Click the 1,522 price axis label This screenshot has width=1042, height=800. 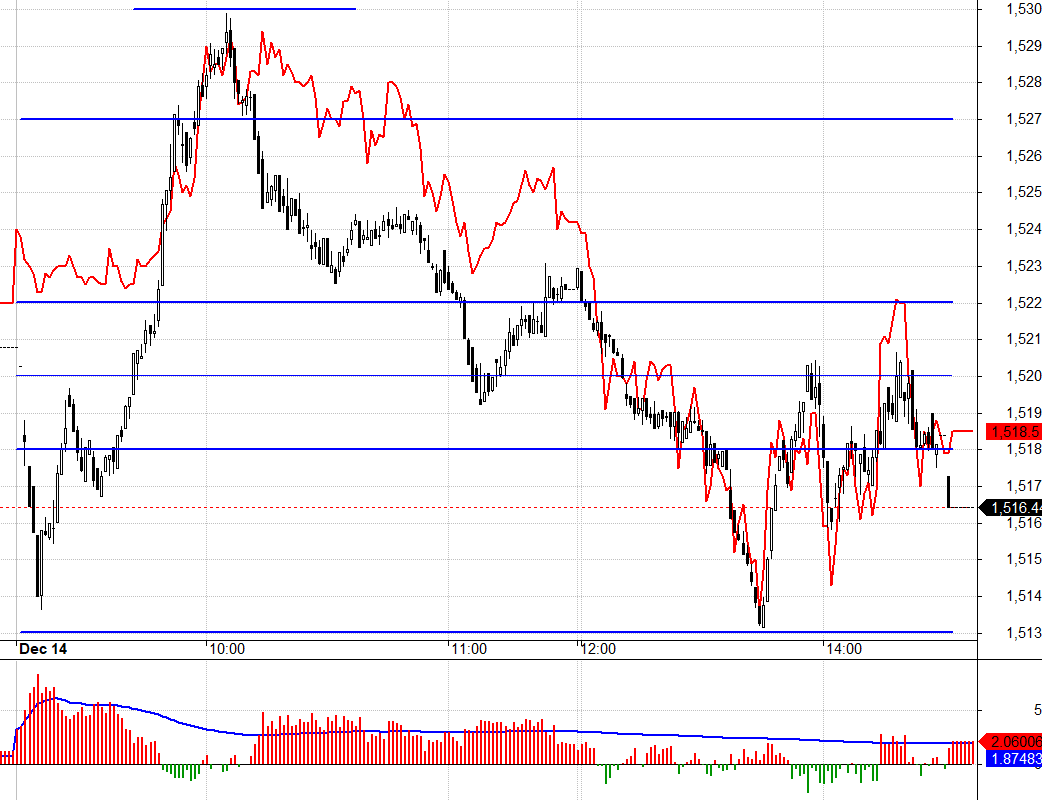[1024, 302]
